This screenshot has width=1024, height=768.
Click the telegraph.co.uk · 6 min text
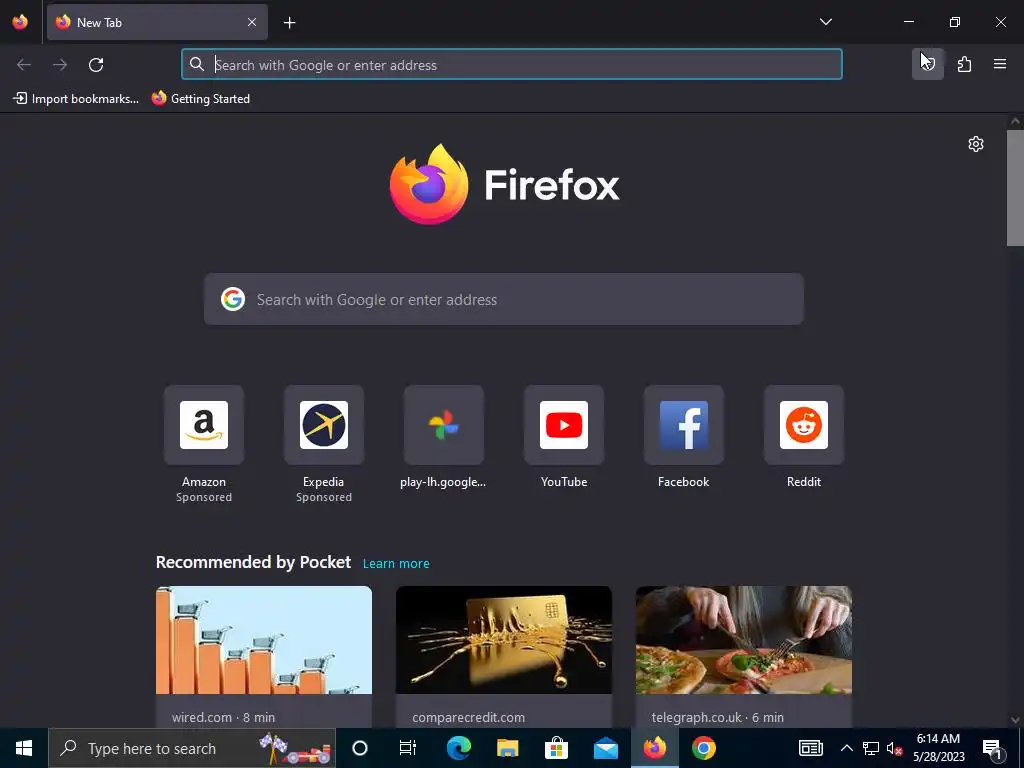click(x=717, y=717)
